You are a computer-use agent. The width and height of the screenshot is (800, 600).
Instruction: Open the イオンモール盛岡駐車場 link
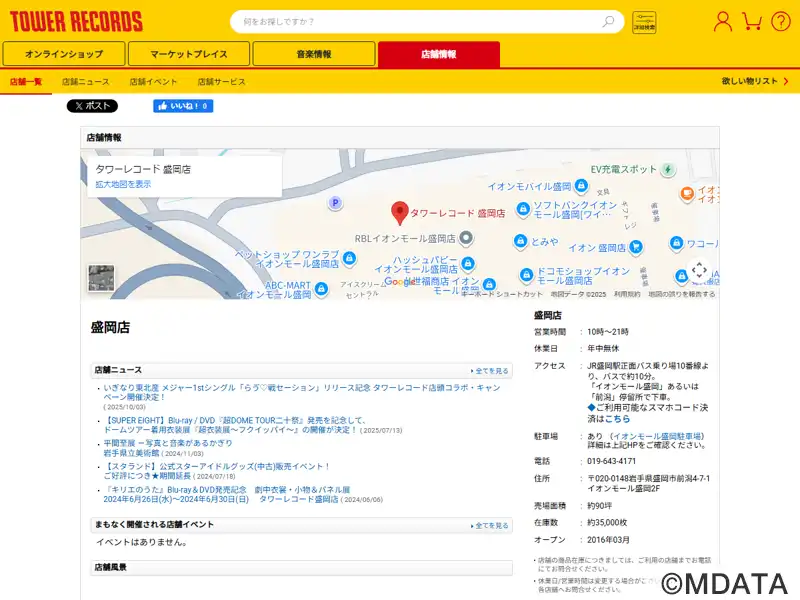point(657,436)
